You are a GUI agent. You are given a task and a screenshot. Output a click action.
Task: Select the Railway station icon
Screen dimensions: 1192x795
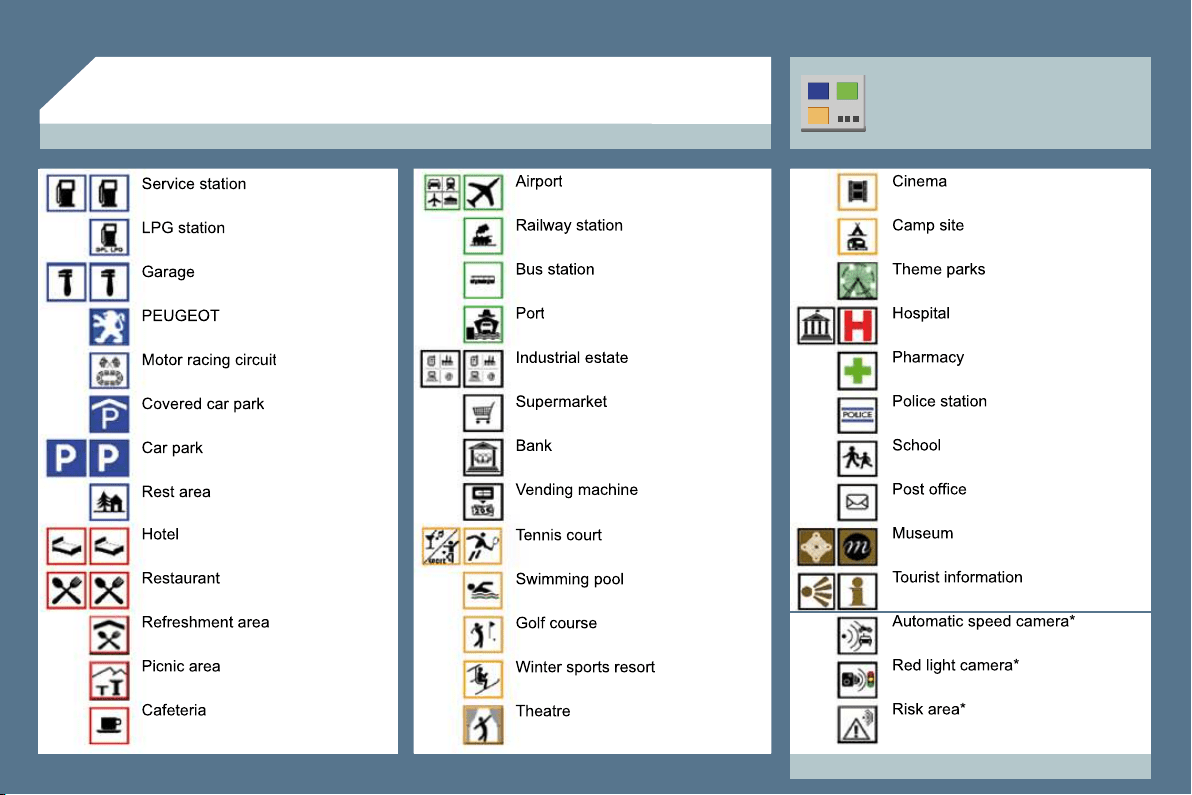coord(483,236)
